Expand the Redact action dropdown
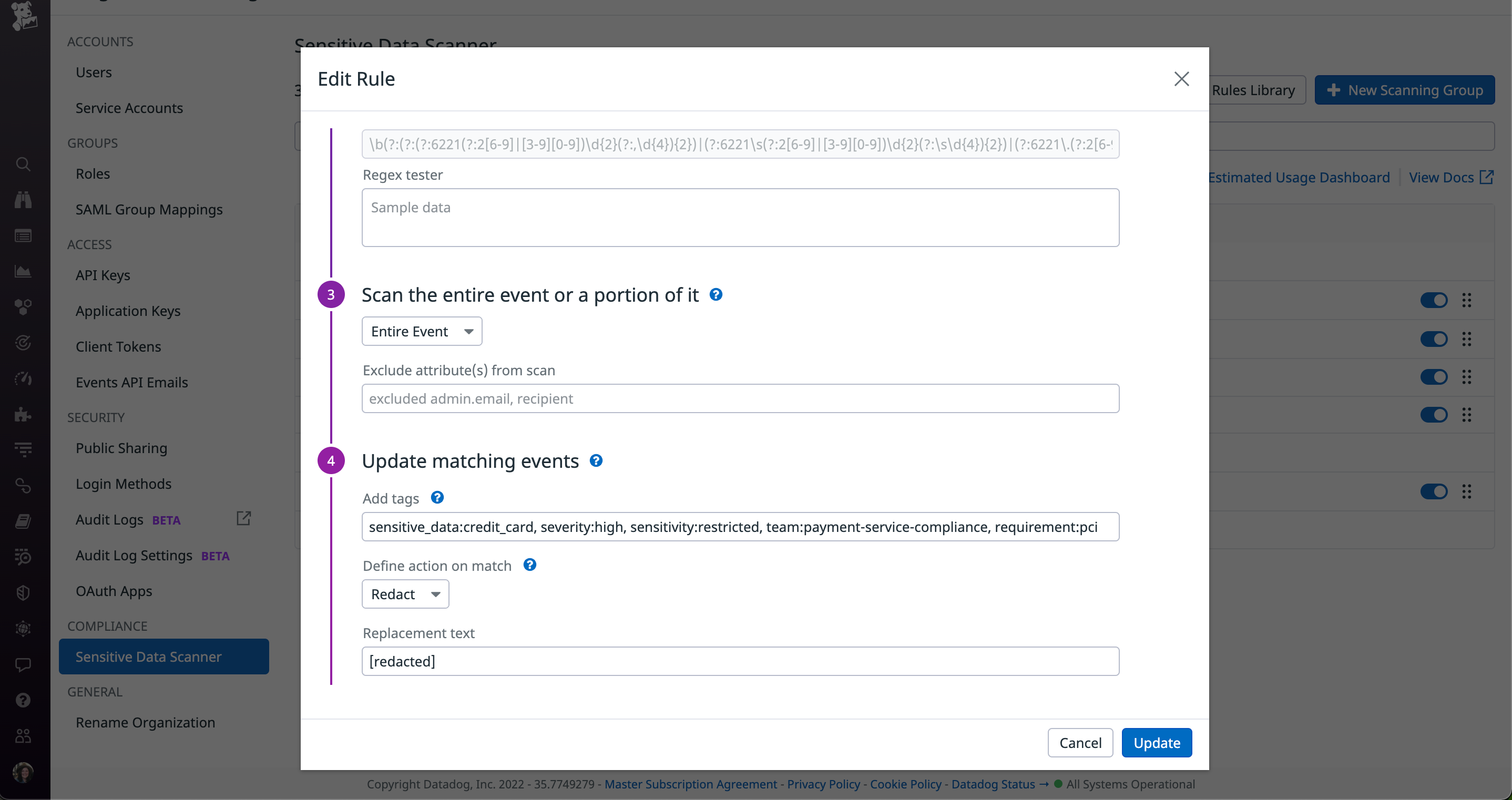1512x800 pixels. [405, 593]
